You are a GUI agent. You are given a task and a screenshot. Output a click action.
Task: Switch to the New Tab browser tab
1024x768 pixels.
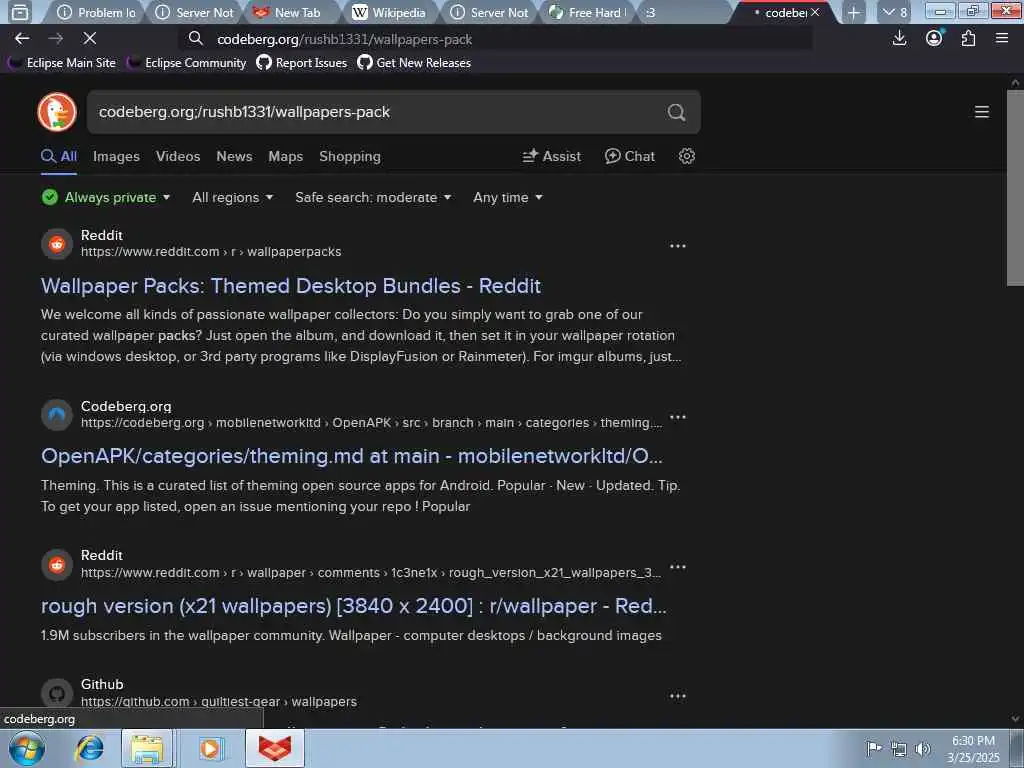click(x=290, y=12)
